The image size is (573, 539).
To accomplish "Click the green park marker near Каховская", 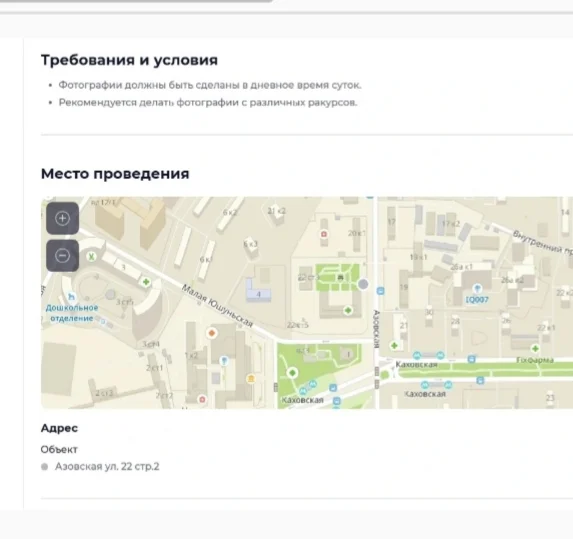I will pyautogui.click(x=292, y=373).
